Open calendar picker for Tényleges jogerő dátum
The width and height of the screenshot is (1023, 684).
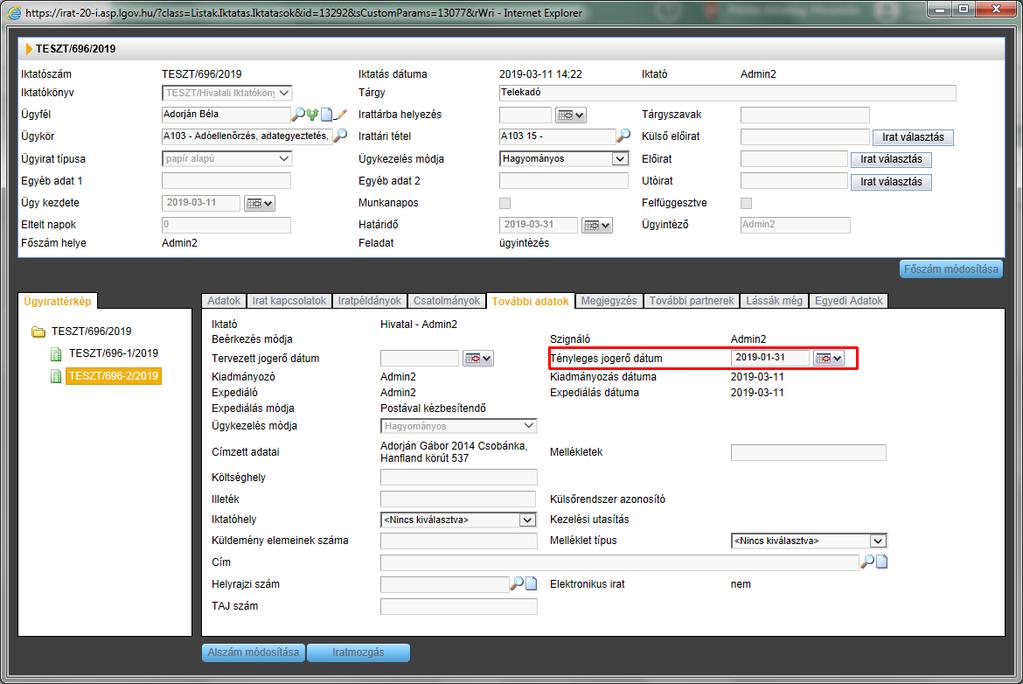pos(829,358)
